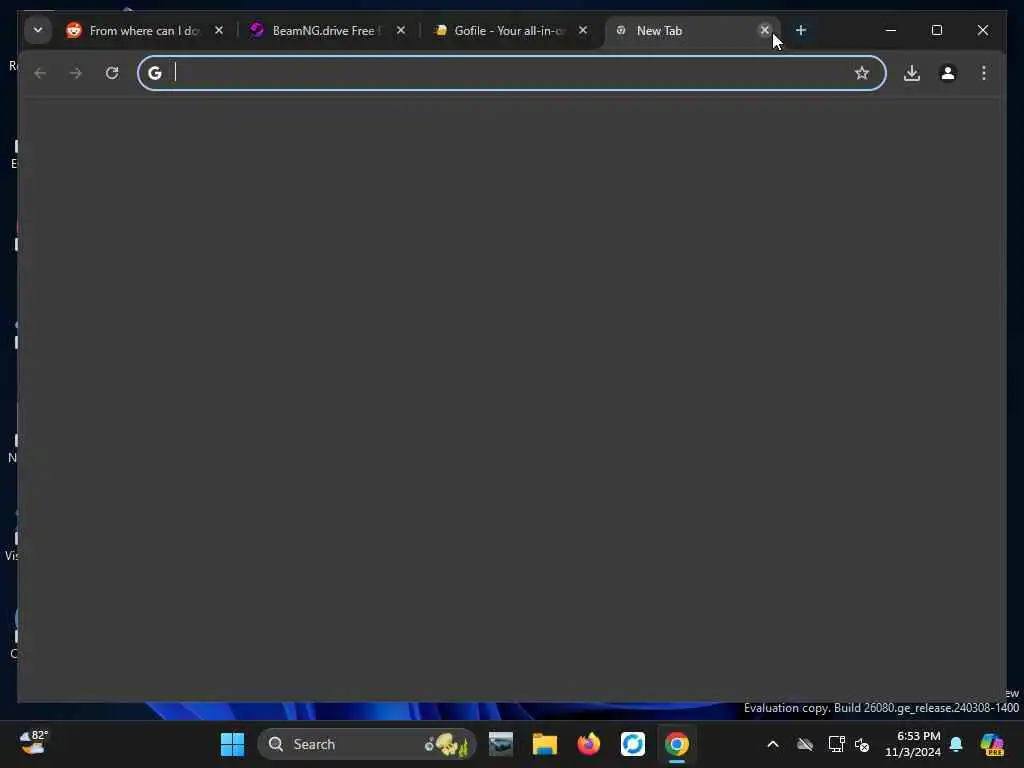The image size is (1024, 768).
Task: Switch to the BeamNG.drive Free tab
Action: [x=327, y=31]
